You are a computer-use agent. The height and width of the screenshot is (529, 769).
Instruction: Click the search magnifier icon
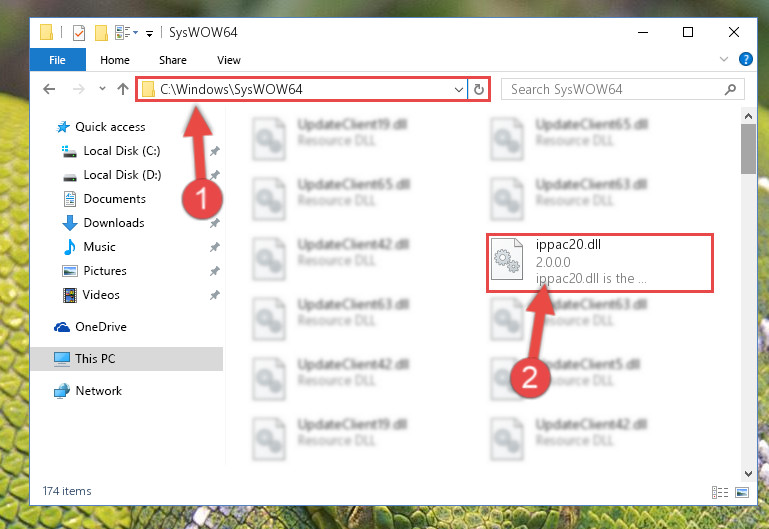pos(730,89)
